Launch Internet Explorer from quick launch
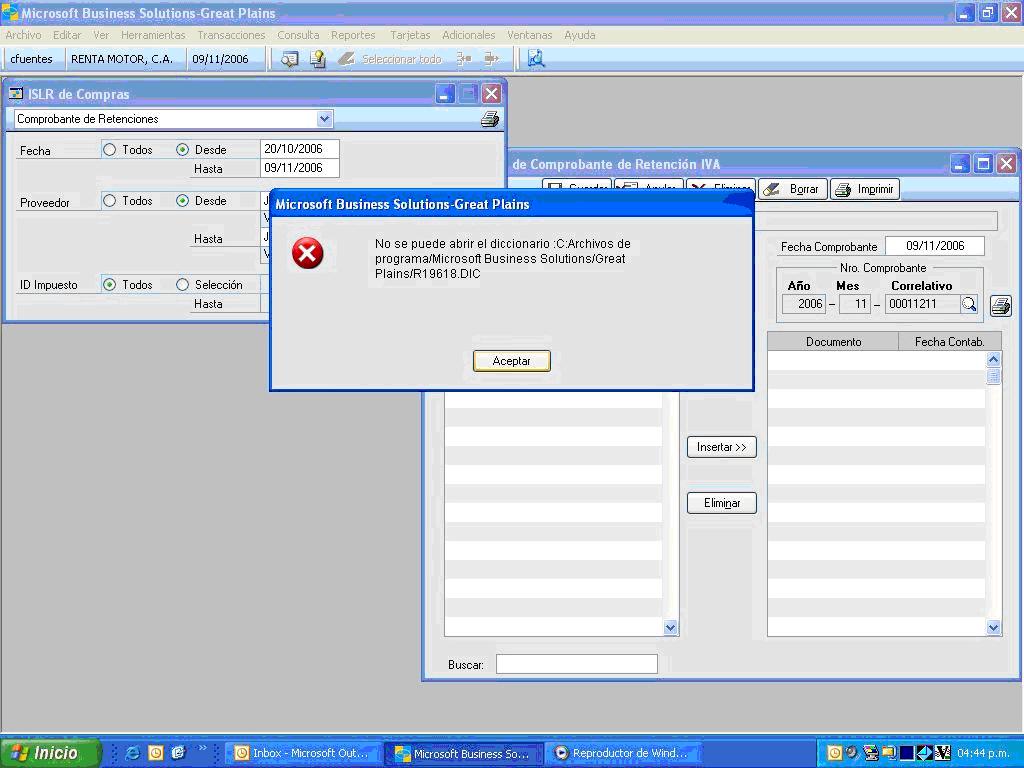 (x=132, y=753)
